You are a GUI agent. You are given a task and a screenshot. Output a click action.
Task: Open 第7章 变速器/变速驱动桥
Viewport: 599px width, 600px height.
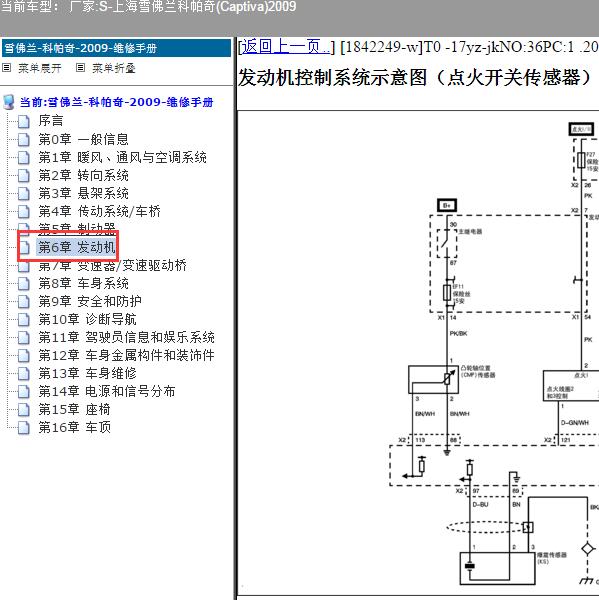tap(113, 265)
